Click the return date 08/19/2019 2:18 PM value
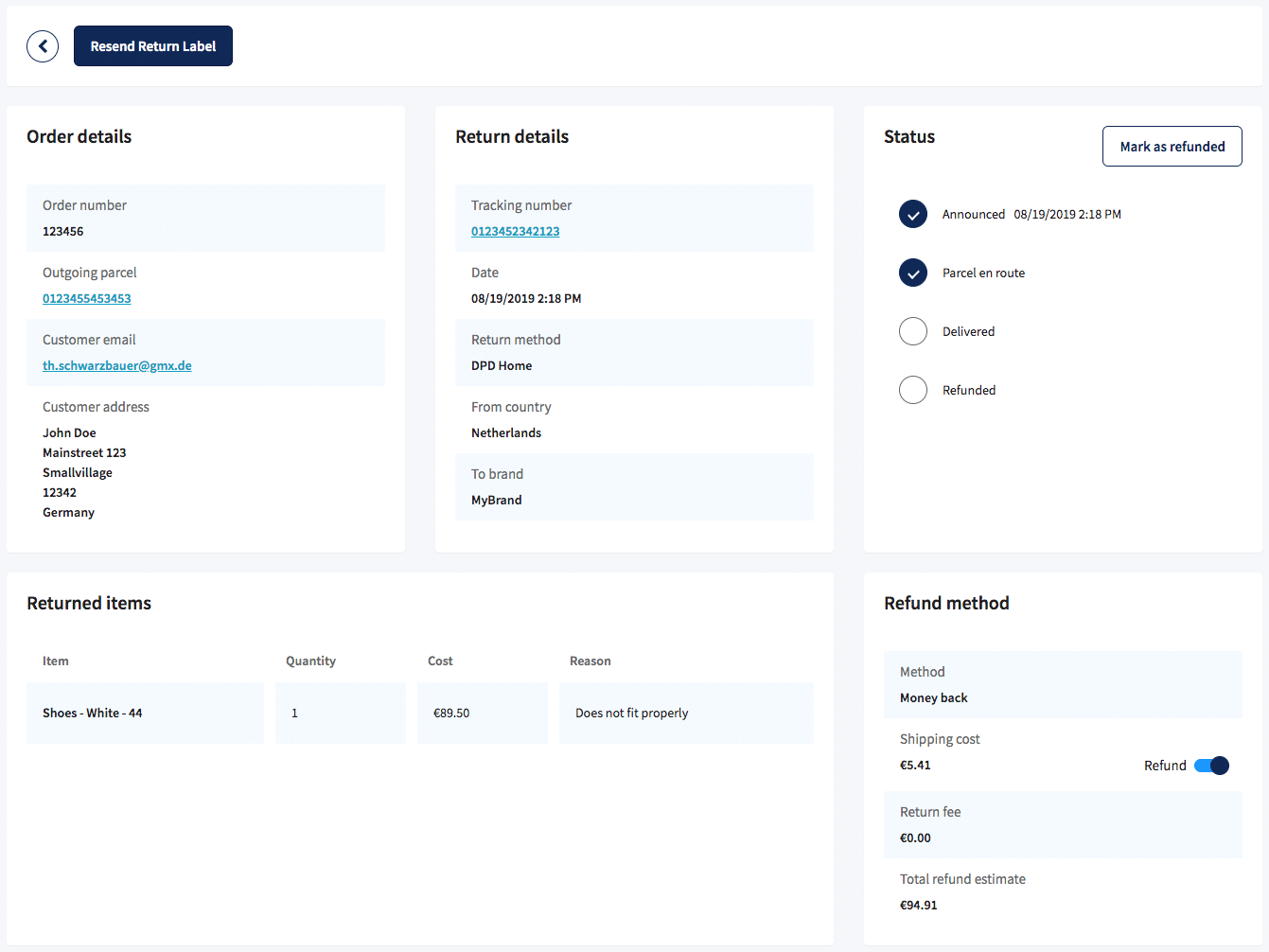This screenshot has height=952, width=1269. [526, 298]
